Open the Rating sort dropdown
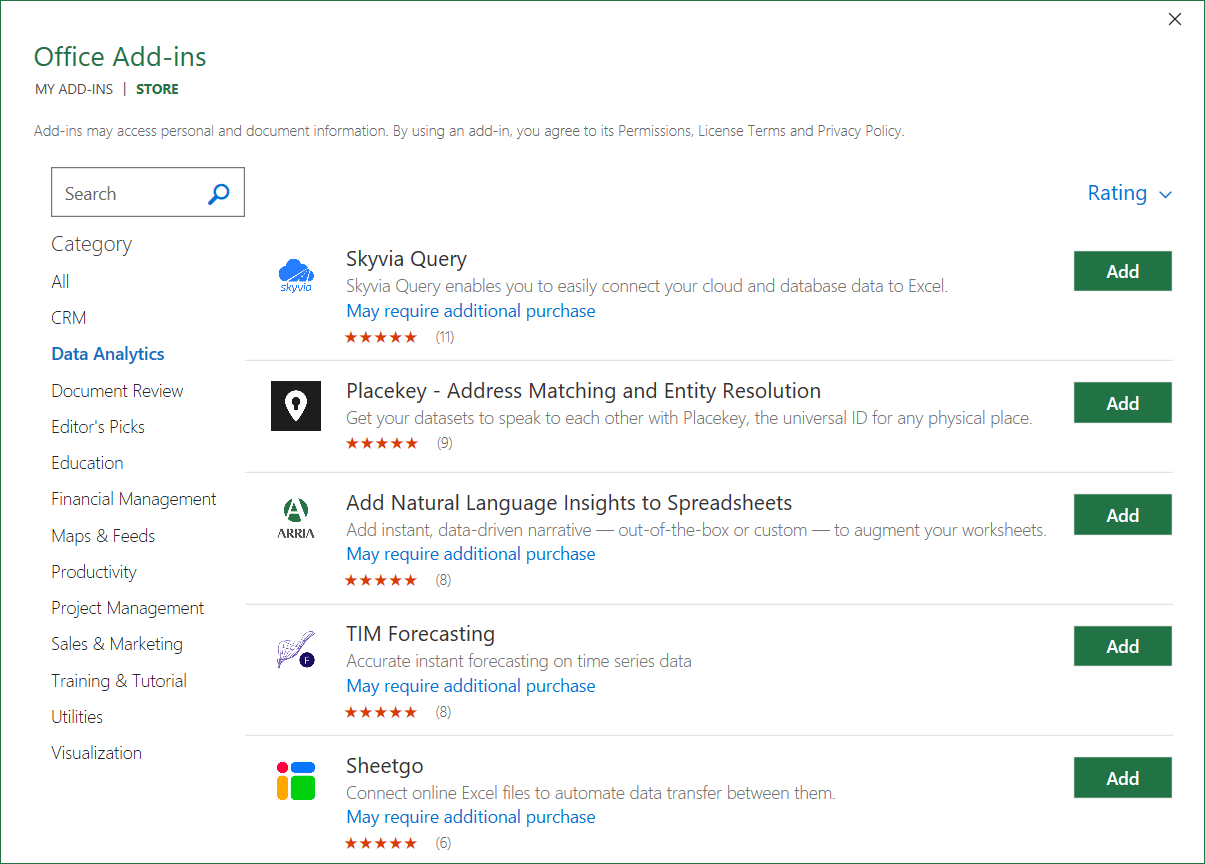Viewport: 1205px width, 864px height. coord(1129,193)
